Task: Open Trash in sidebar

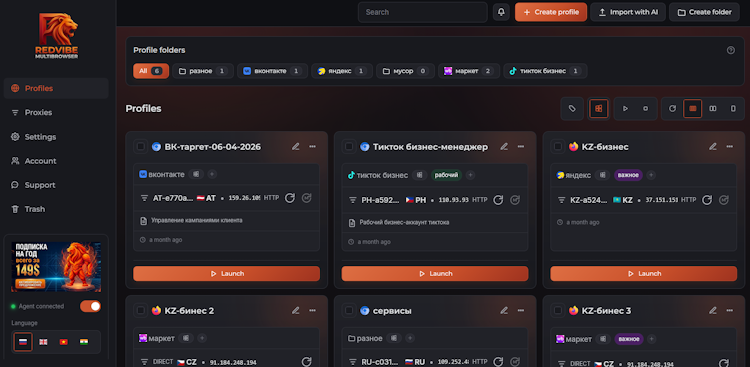Action: [56, 209]
